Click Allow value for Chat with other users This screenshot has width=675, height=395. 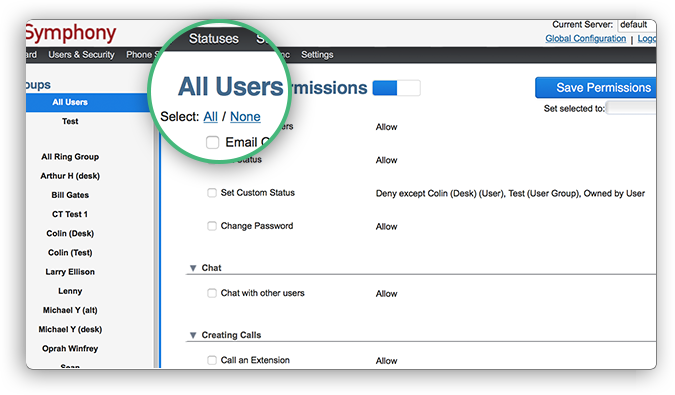pos(386,294)
